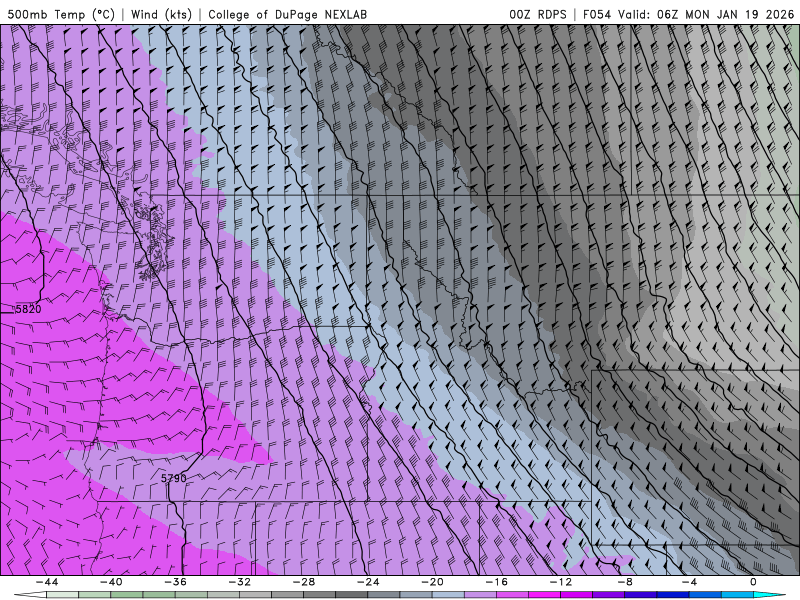Click the -32 colorbar tick label
Viewport: 800px width, 600px height.
point(240,582)
